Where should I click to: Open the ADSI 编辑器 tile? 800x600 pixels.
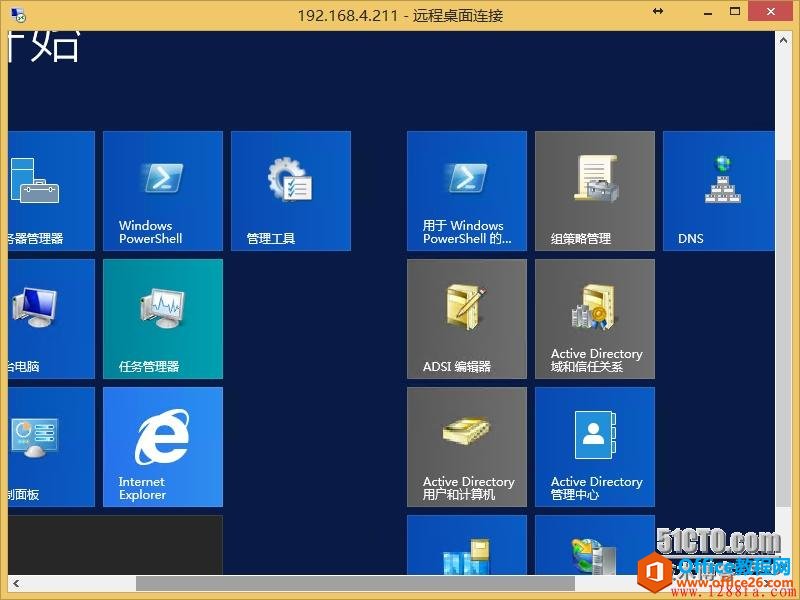tap(466, 318)
